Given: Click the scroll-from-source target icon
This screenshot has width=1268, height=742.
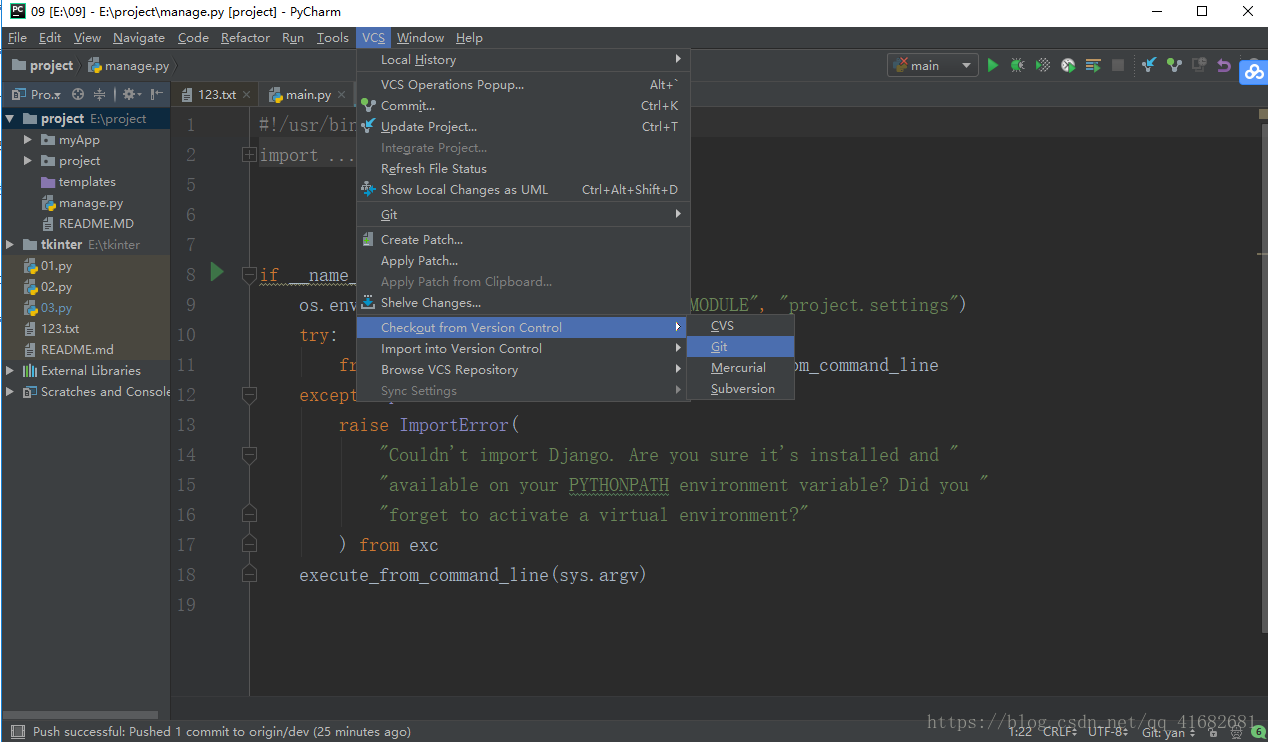Looking at the screenshot, I should click(78, 94).
